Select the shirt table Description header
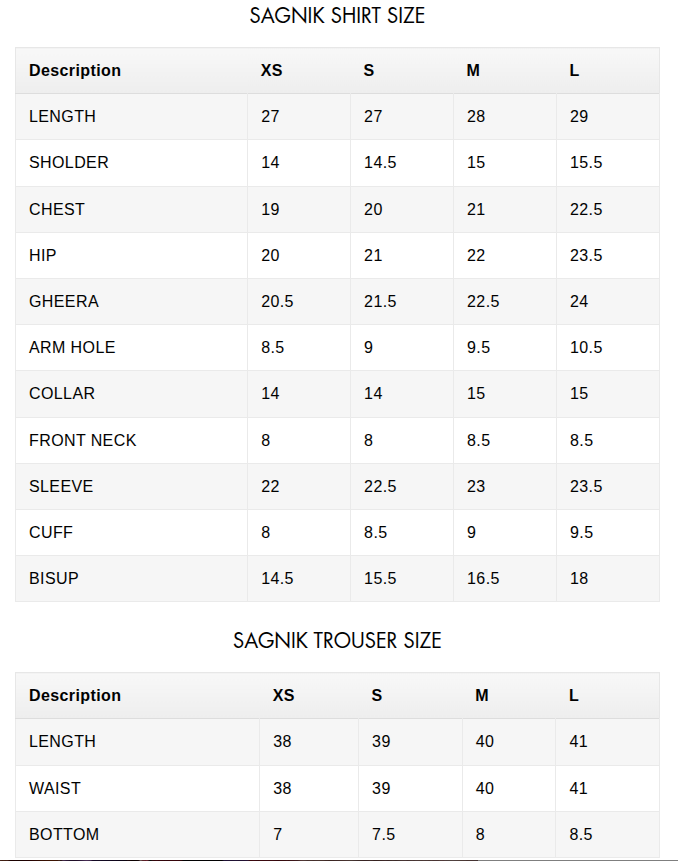Screen dimensions: 678x861 pyautogui.click(x=75, y=70)
